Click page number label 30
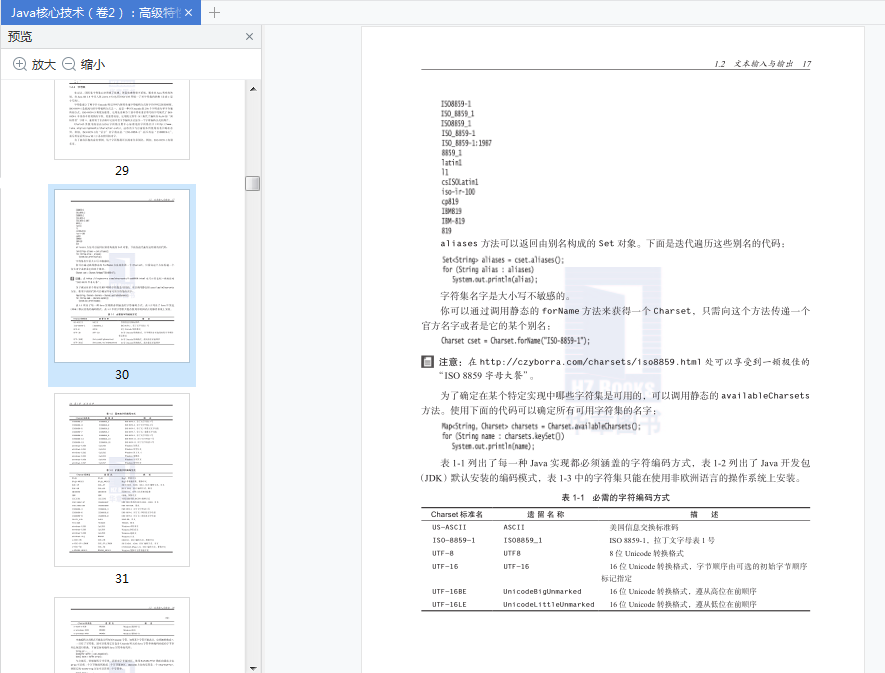The width and height of the screenshot is (885, 673). click(x=122, y=375)
